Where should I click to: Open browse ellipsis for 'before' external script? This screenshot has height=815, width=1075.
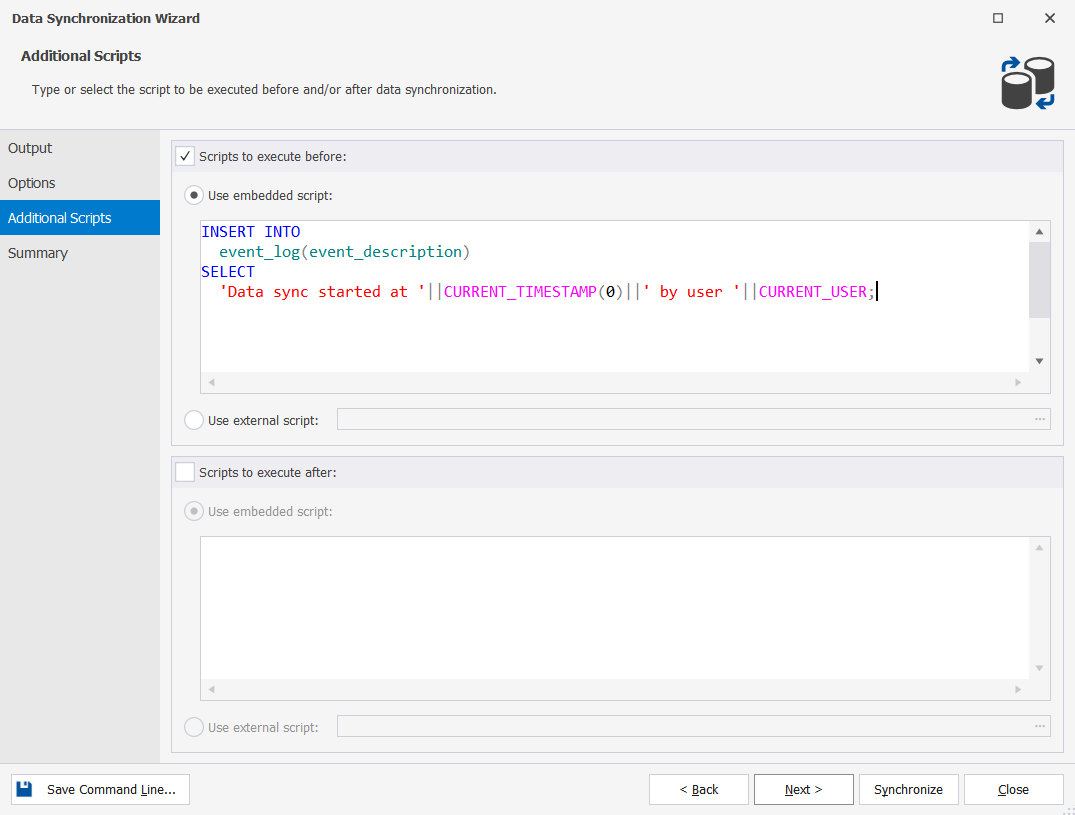click(1040, 419)
